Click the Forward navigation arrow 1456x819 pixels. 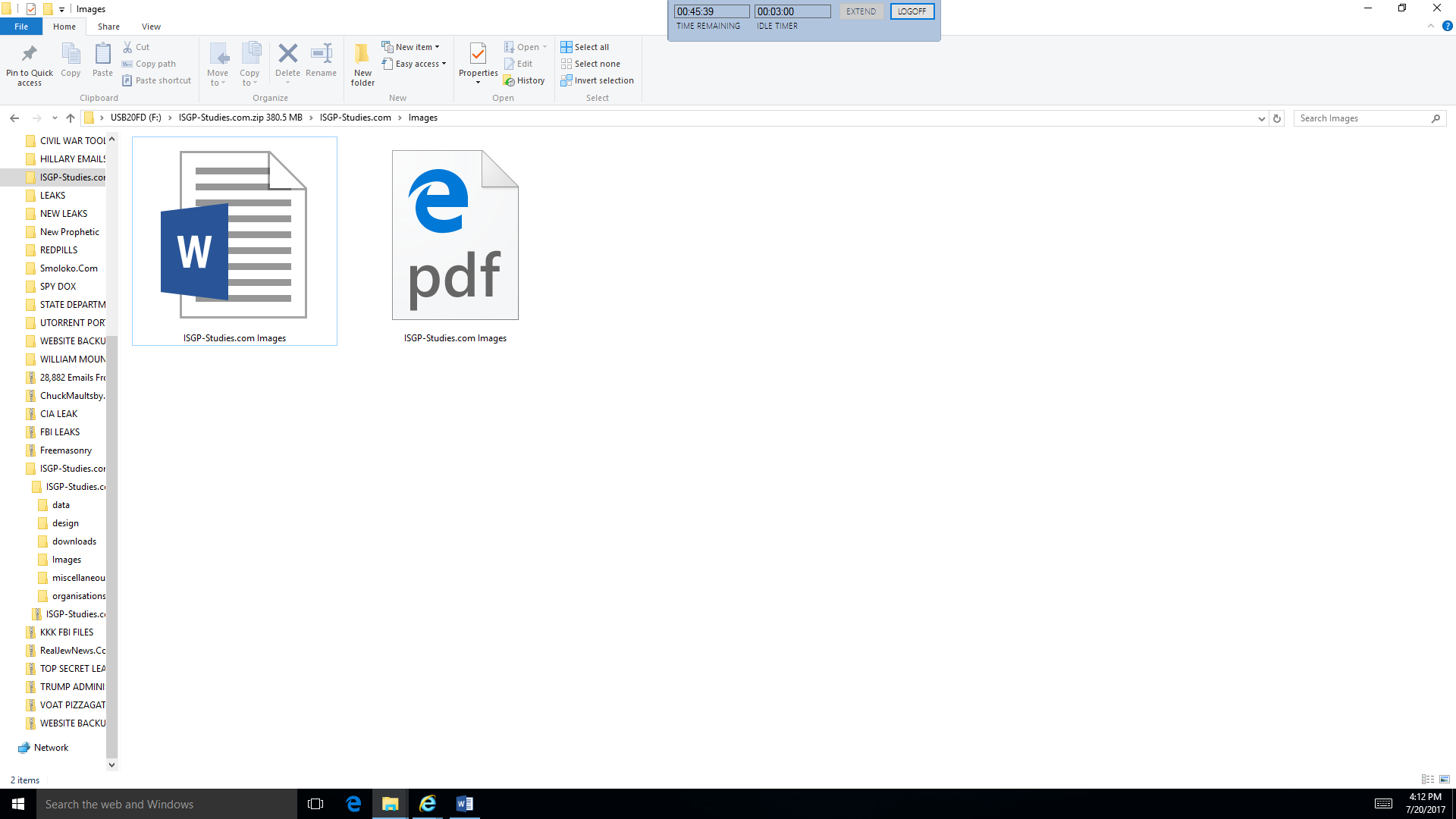pyautogui.click(x=36, y=118)
